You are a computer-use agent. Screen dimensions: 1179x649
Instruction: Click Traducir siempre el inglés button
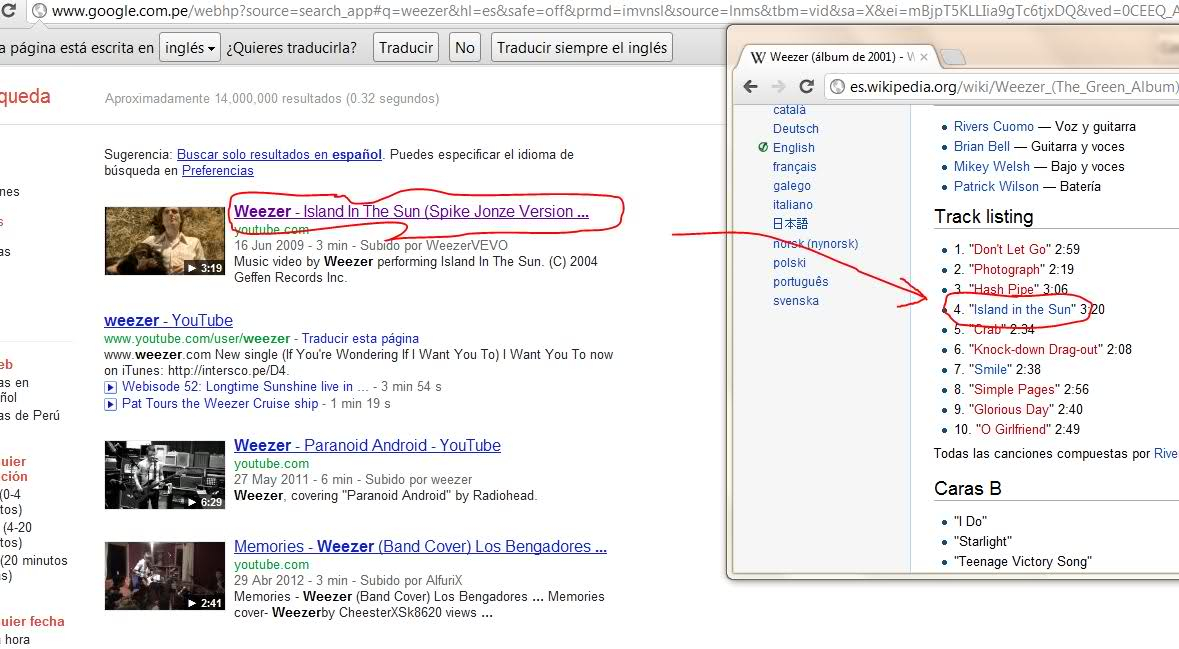(581, 48)
